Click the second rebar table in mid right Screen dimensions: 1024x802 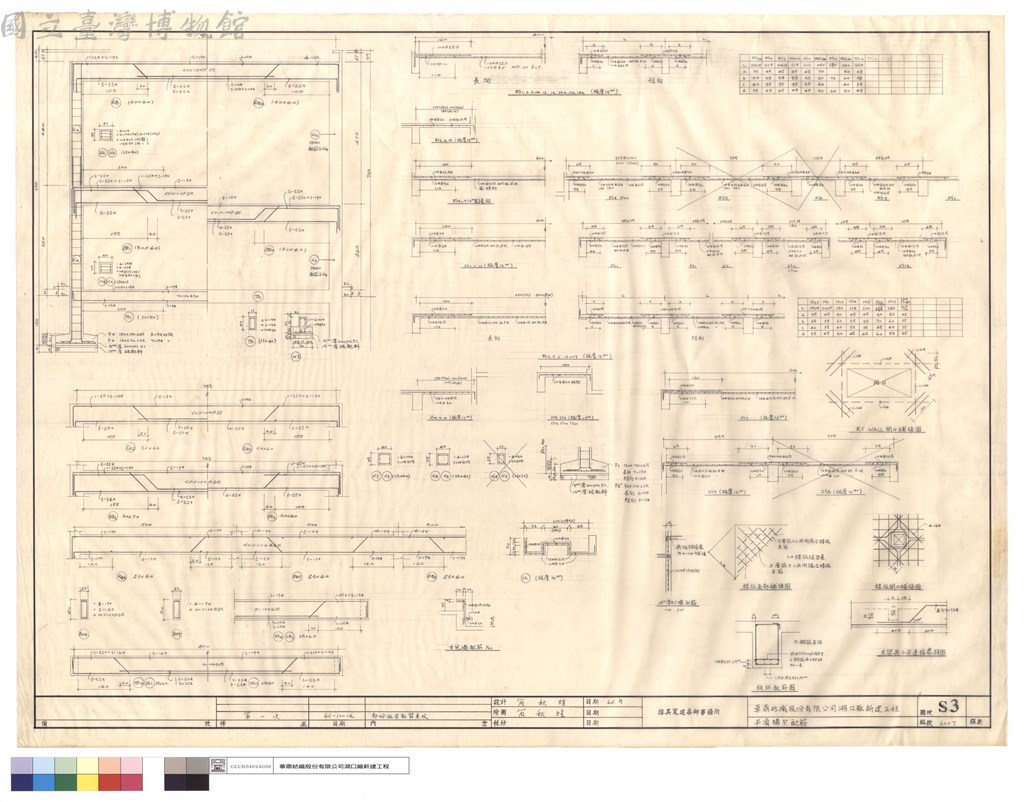[879, 317]
